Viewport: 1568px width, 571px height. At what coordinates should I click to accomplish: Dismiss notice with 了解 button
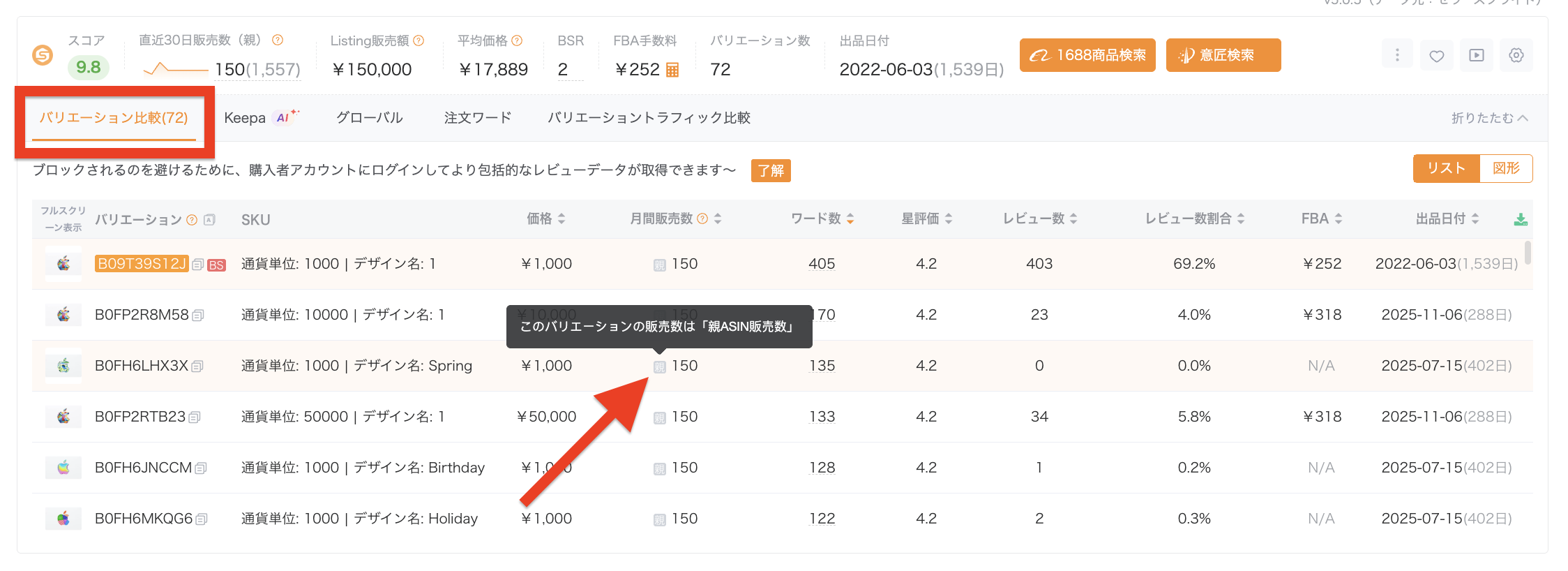pyautogui.click(x=771, y=170)
